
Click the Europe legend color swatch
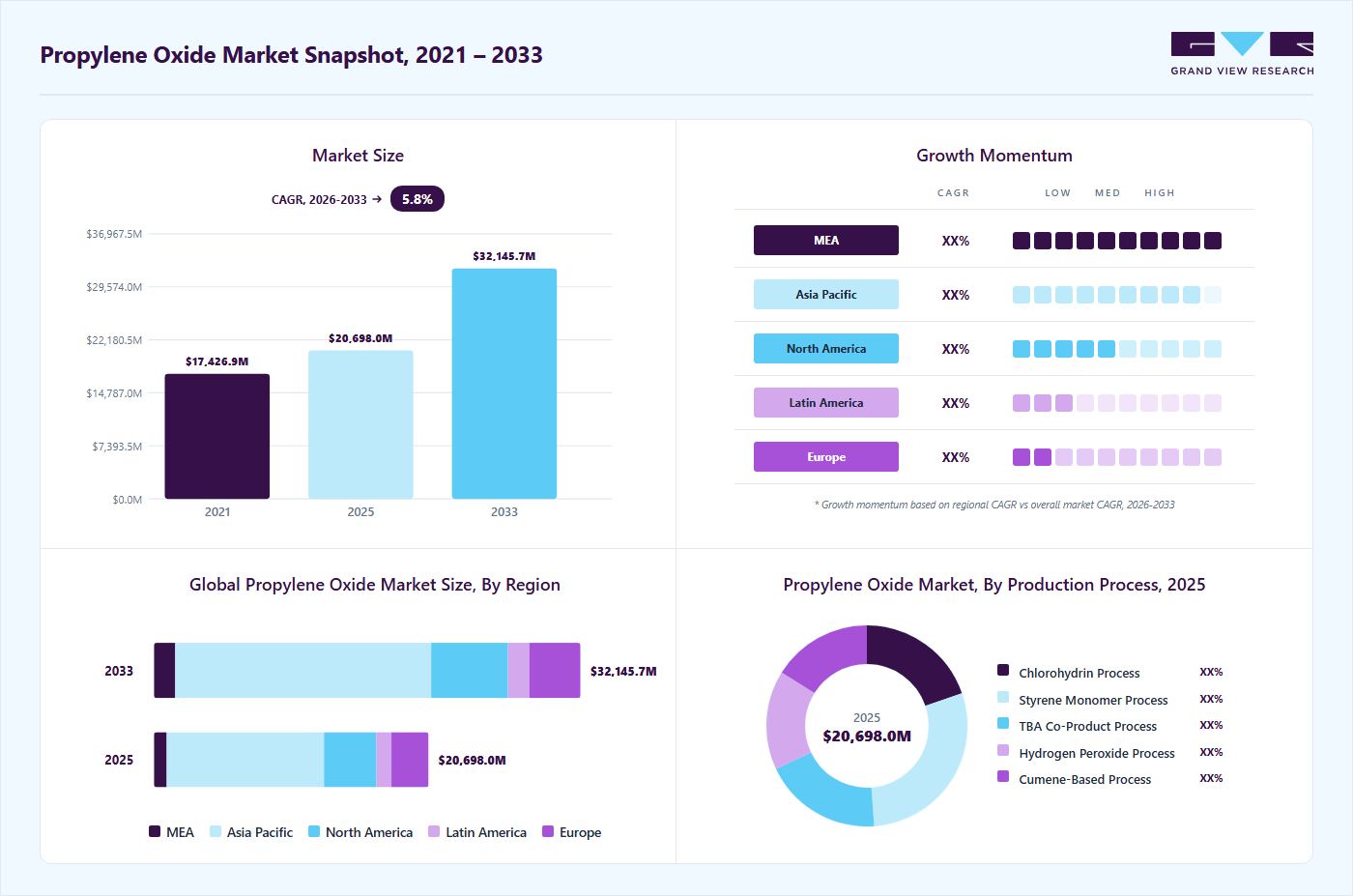coord(548,831)
